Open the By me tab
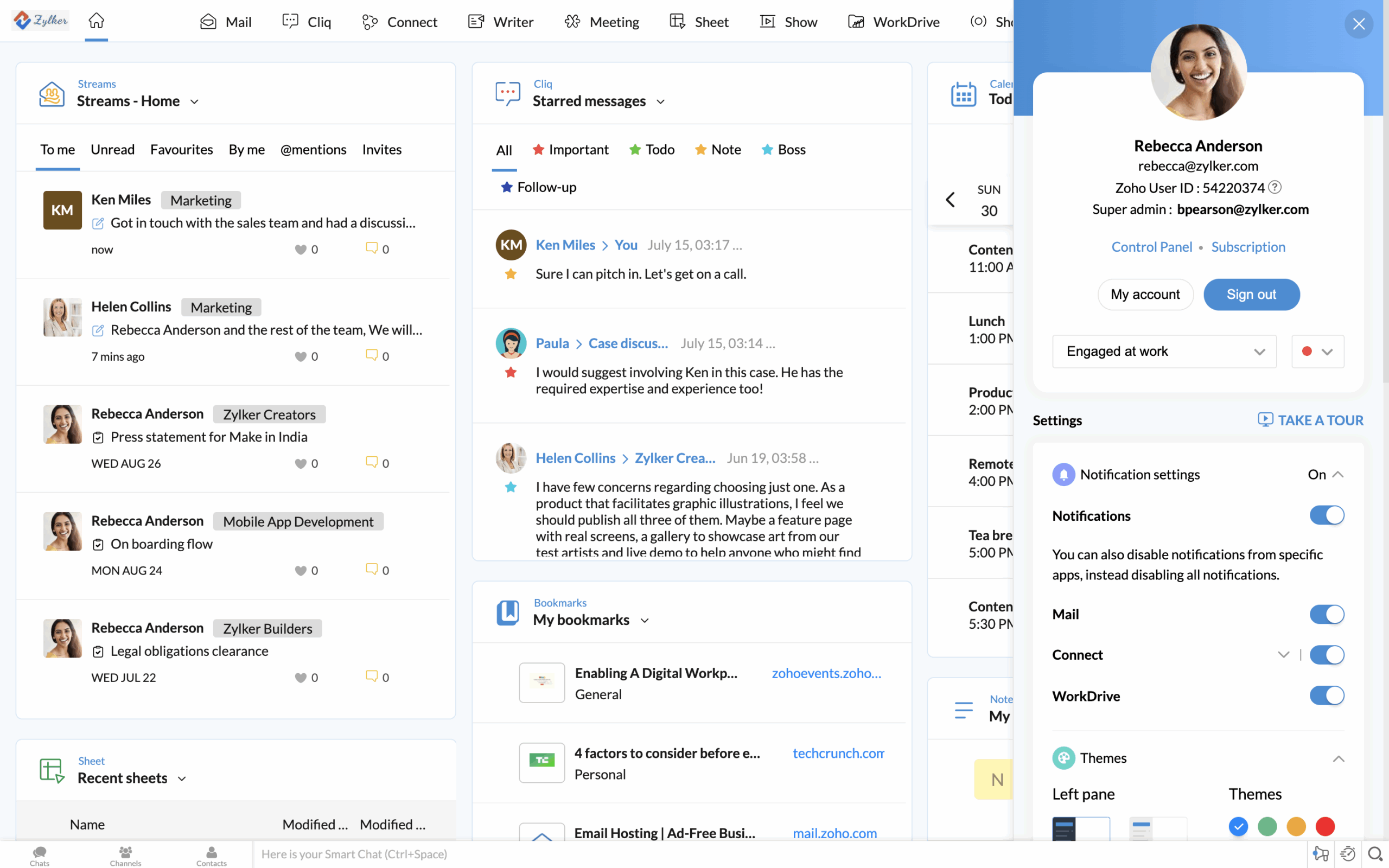The height and width of the screenshot is (868, 1389). pyautogui.click(x=247, y=150)
